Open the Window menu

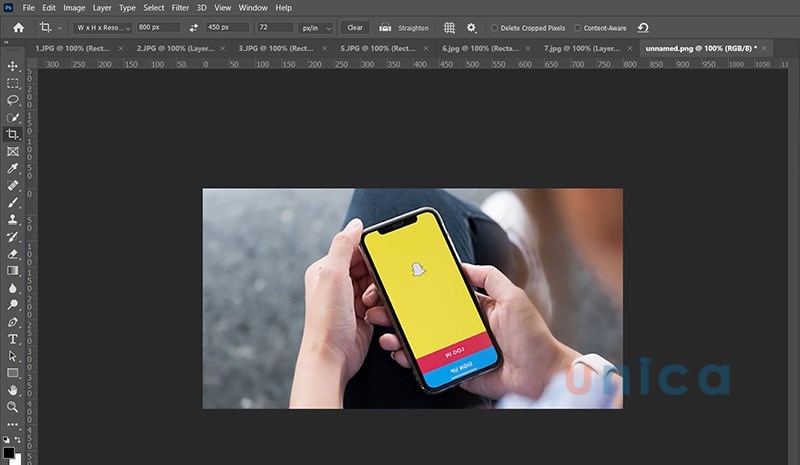pyautogui.click(x=253, y=8)
